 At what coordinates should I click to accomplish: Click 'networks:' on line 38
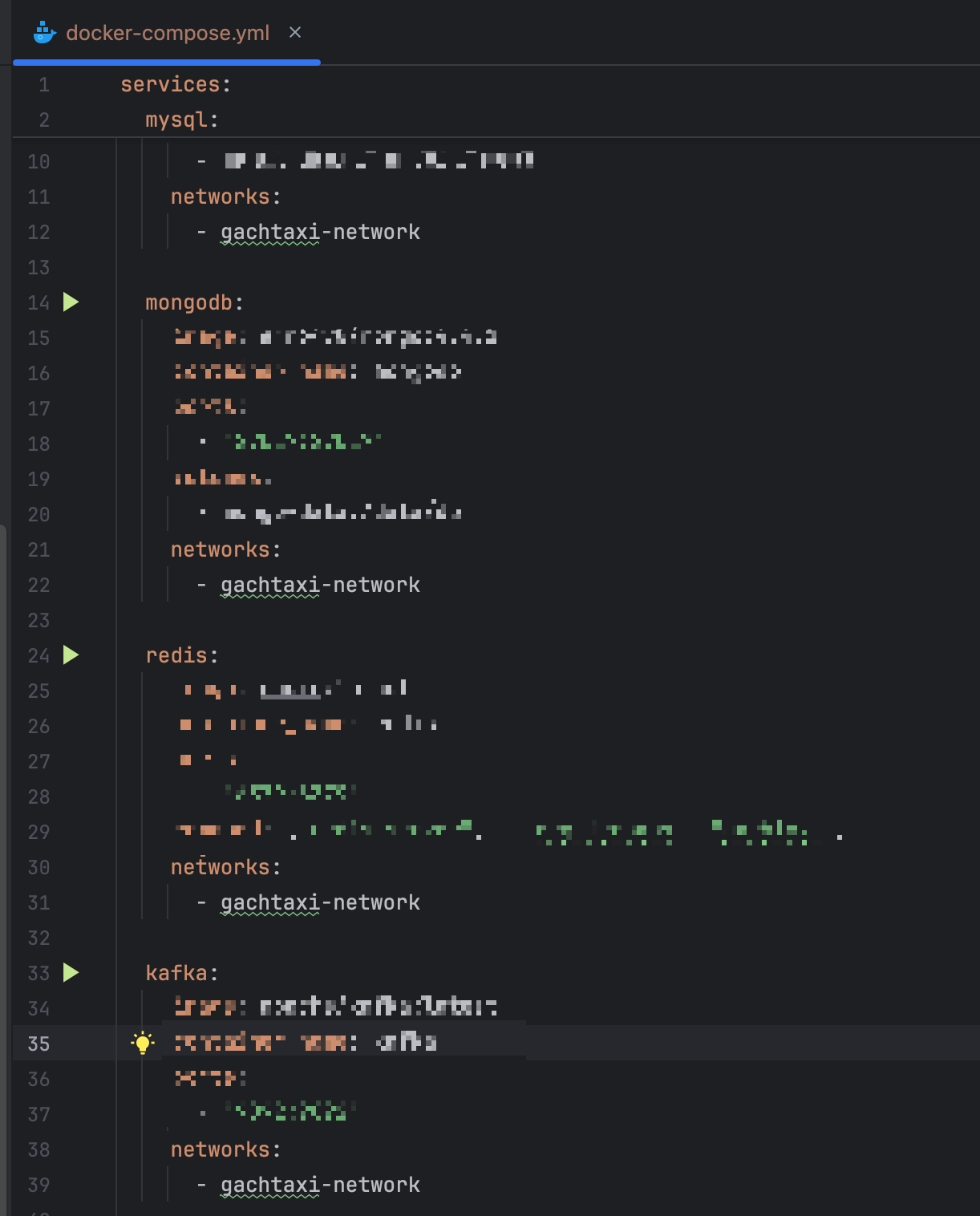tap(226, 1149)
